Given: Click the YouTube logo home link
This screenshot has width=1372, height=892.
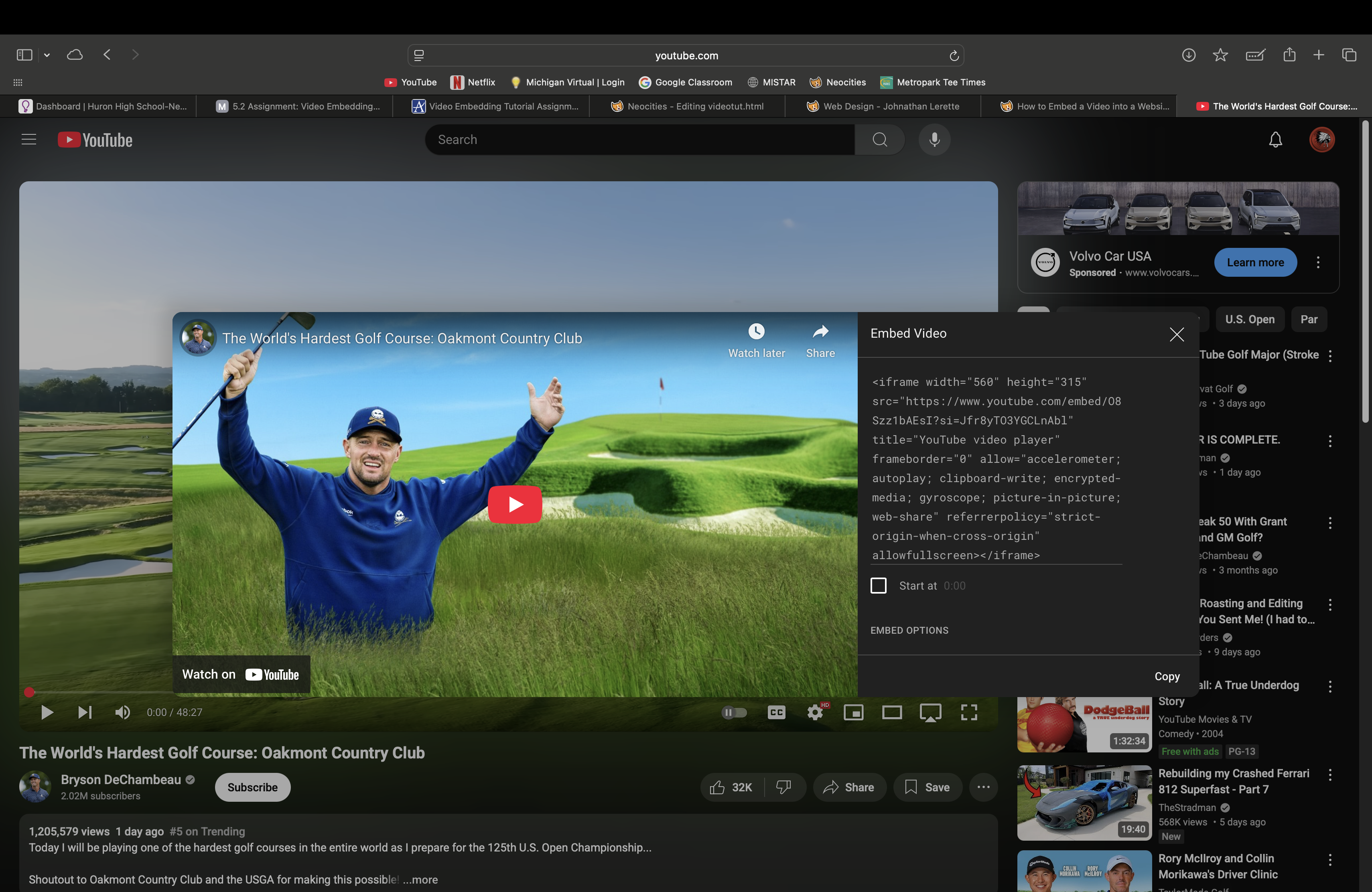Looking at the screenshot, I should 95,140.
